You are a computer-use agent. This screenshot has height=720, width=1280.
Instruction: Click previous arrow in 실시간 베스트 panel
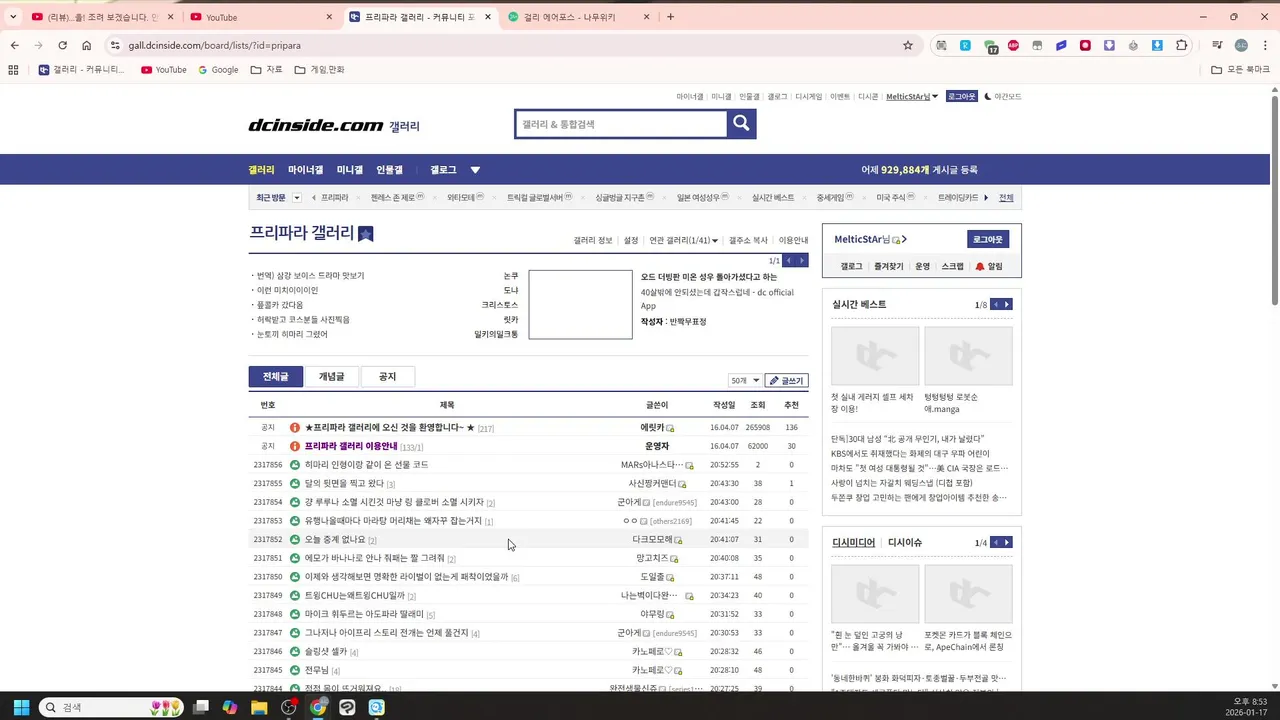point(995,304)
